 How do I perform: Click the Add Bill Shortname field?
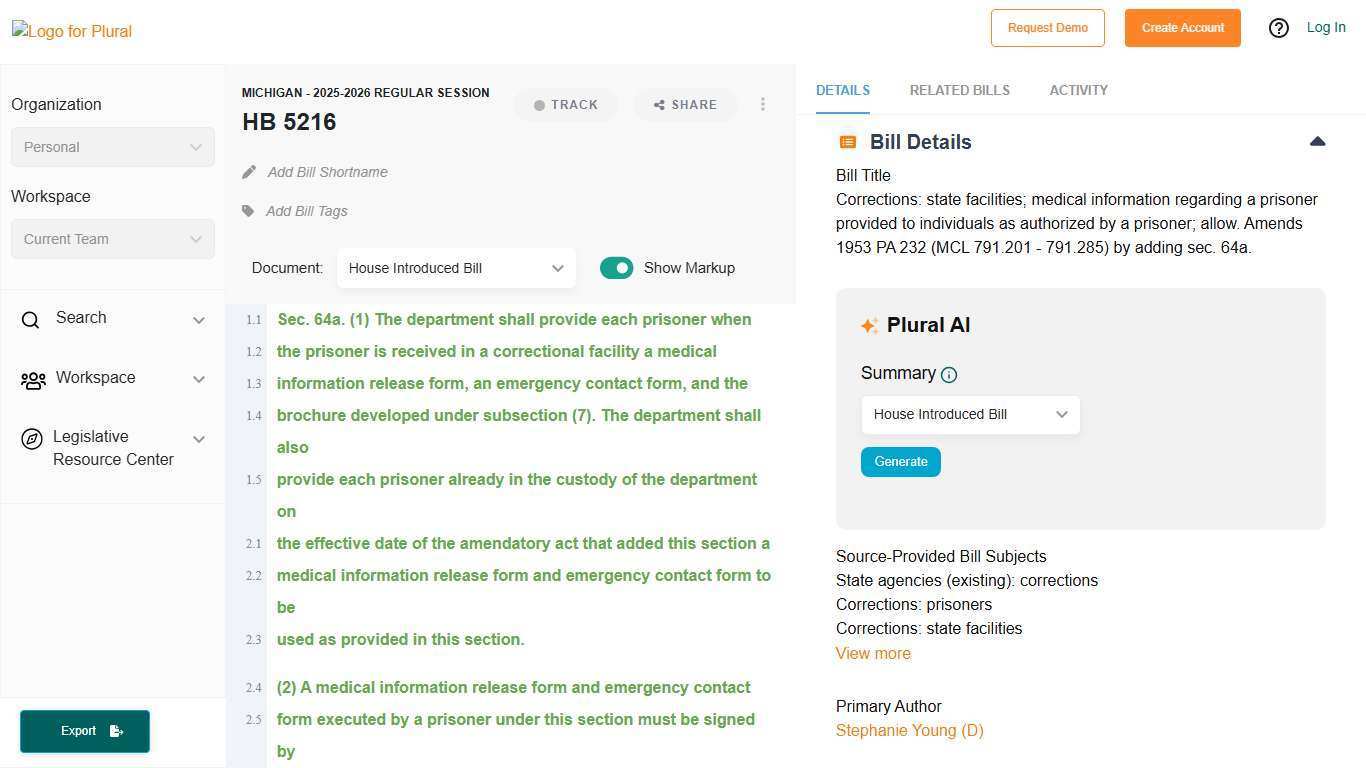pyautogui.click(x=328, y=172)
